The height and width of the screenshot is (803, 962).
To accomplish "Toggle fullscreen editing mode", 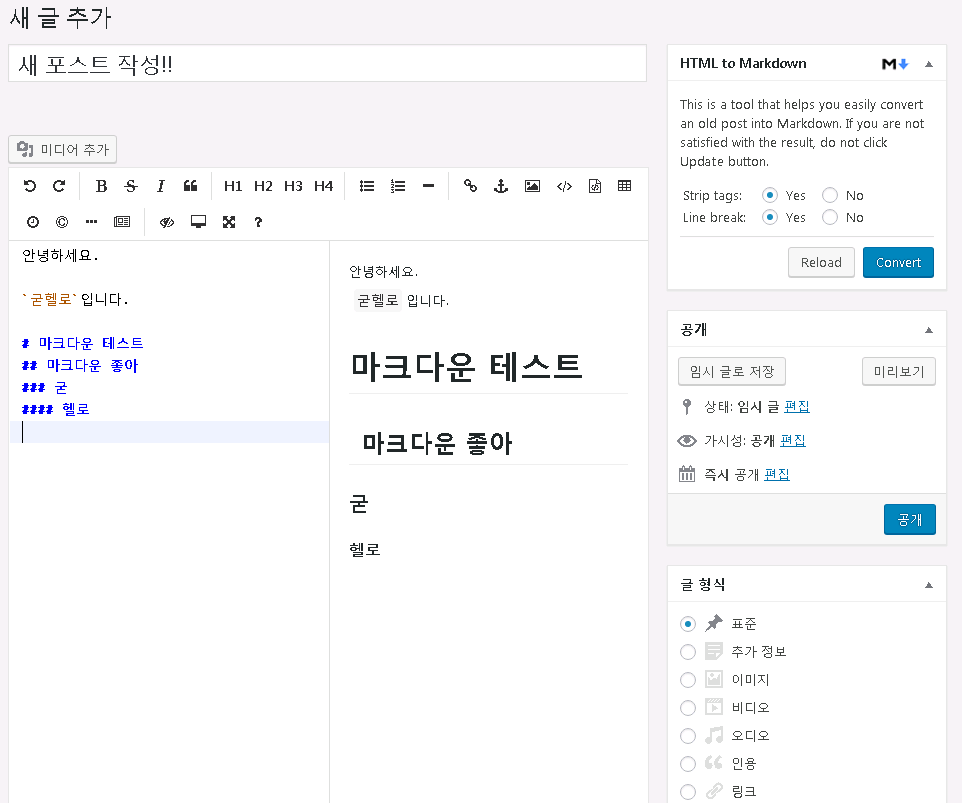I will point(229,222).
